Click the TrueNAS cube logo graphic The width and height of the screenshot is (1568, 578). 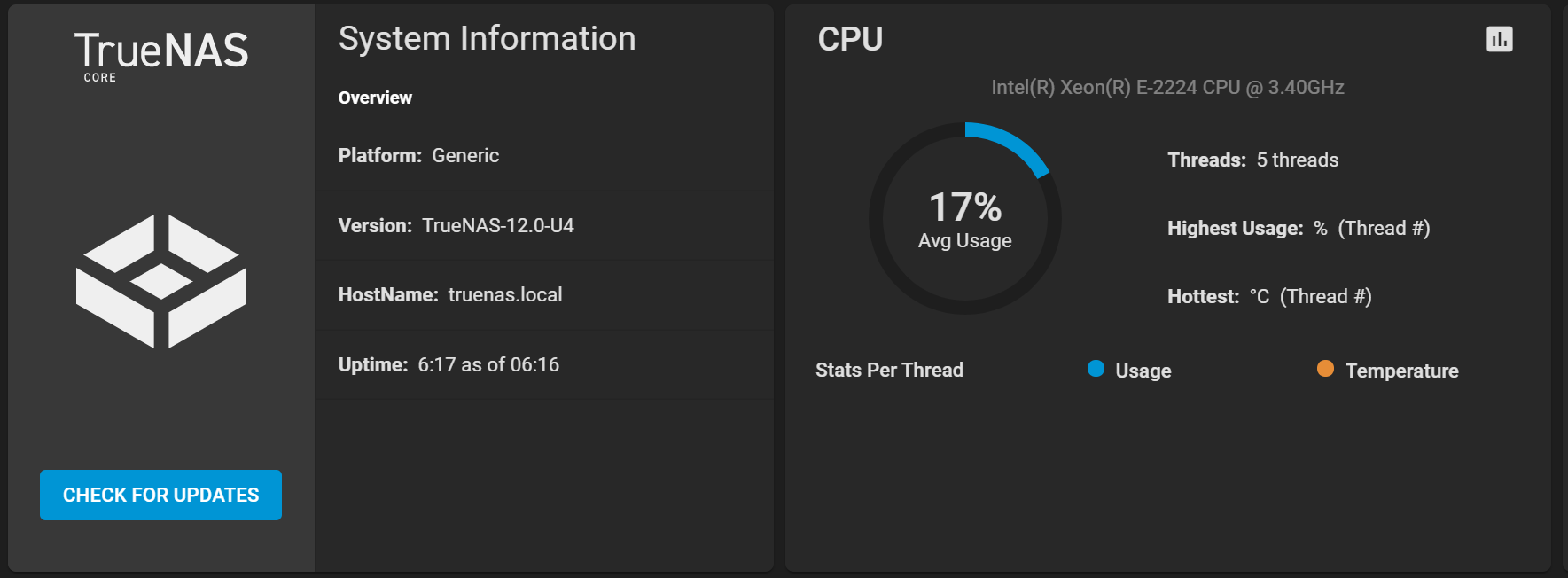[161, 281]
